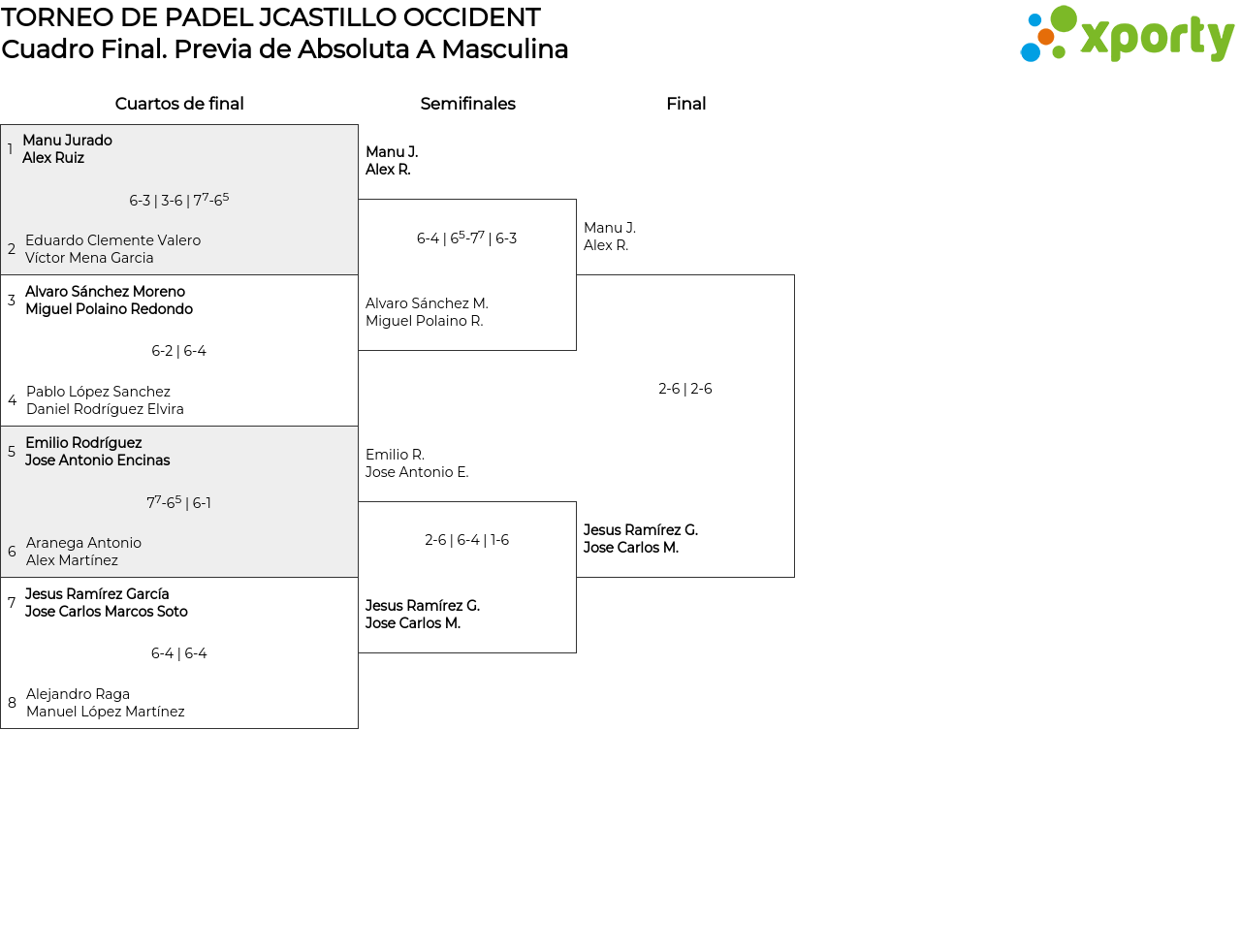Click the Pablo López Sanchez pair
The height and width of the screenshot is (952, 1241).
point(105,400)
